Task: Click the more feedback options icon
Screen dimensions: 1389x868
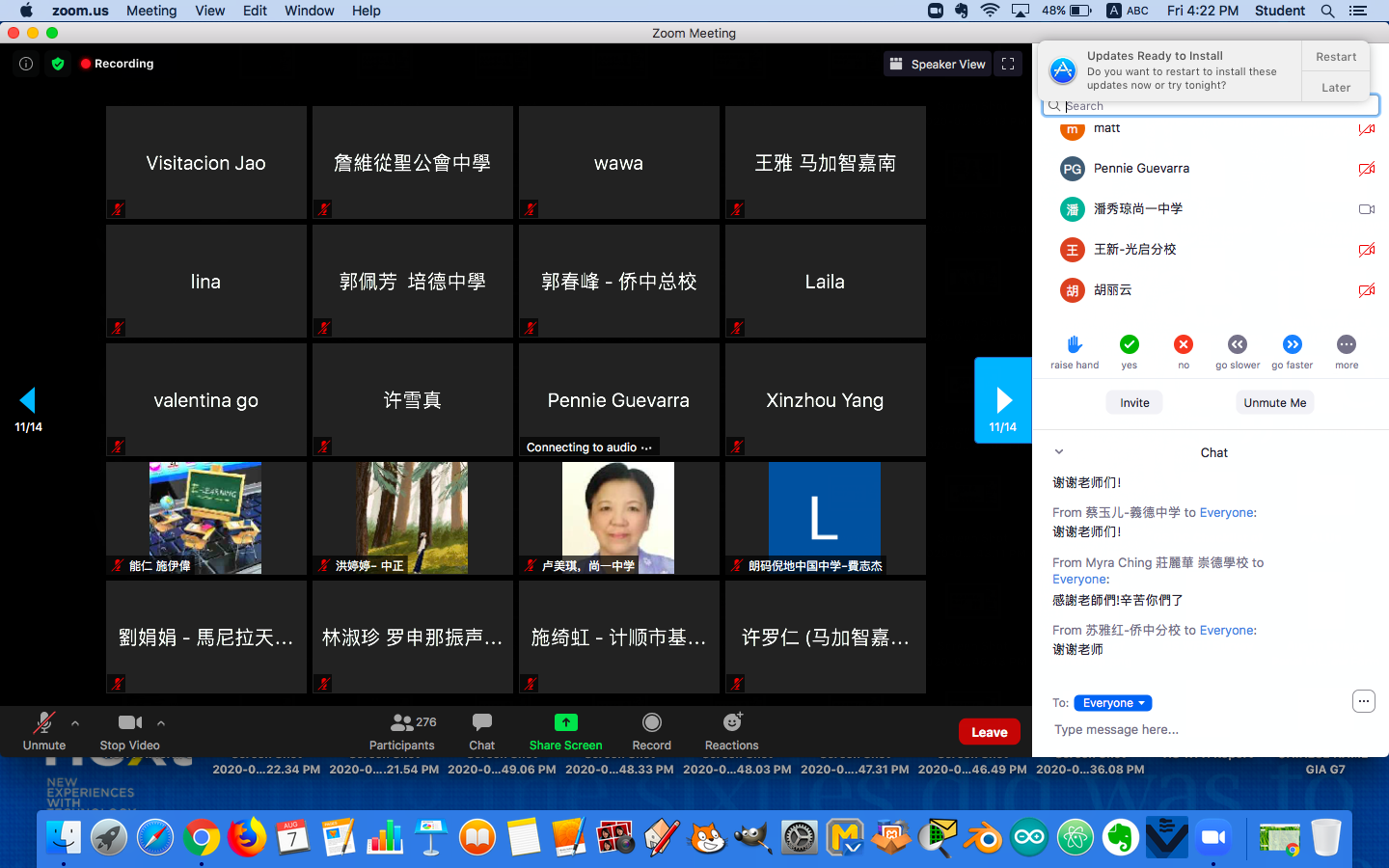Action: (1347, 344)
